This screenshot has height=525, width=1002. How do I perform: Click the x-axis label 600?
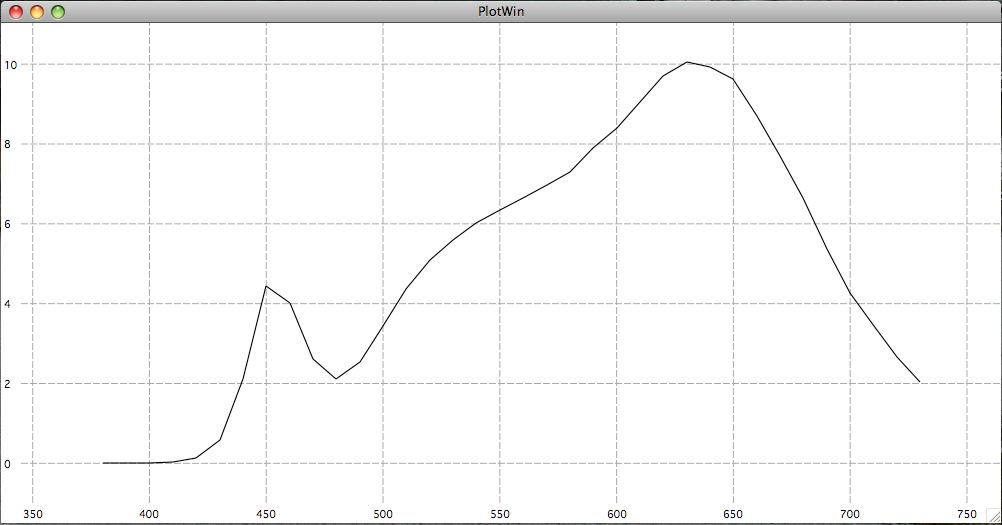(617, 514)
